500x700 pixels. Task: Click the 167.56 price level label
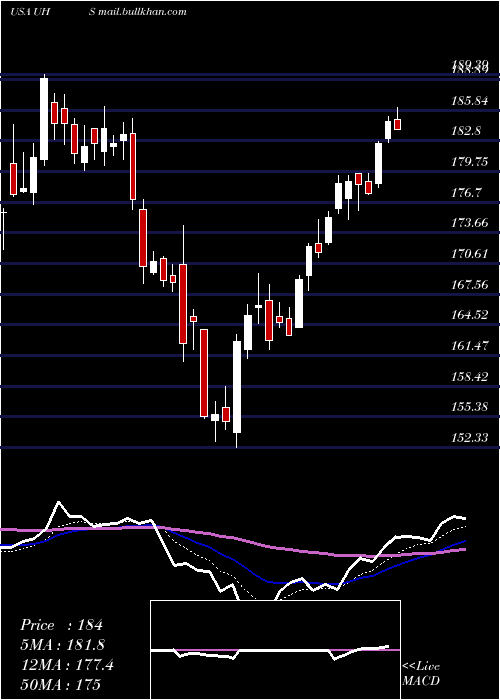[x=469, y=284]
